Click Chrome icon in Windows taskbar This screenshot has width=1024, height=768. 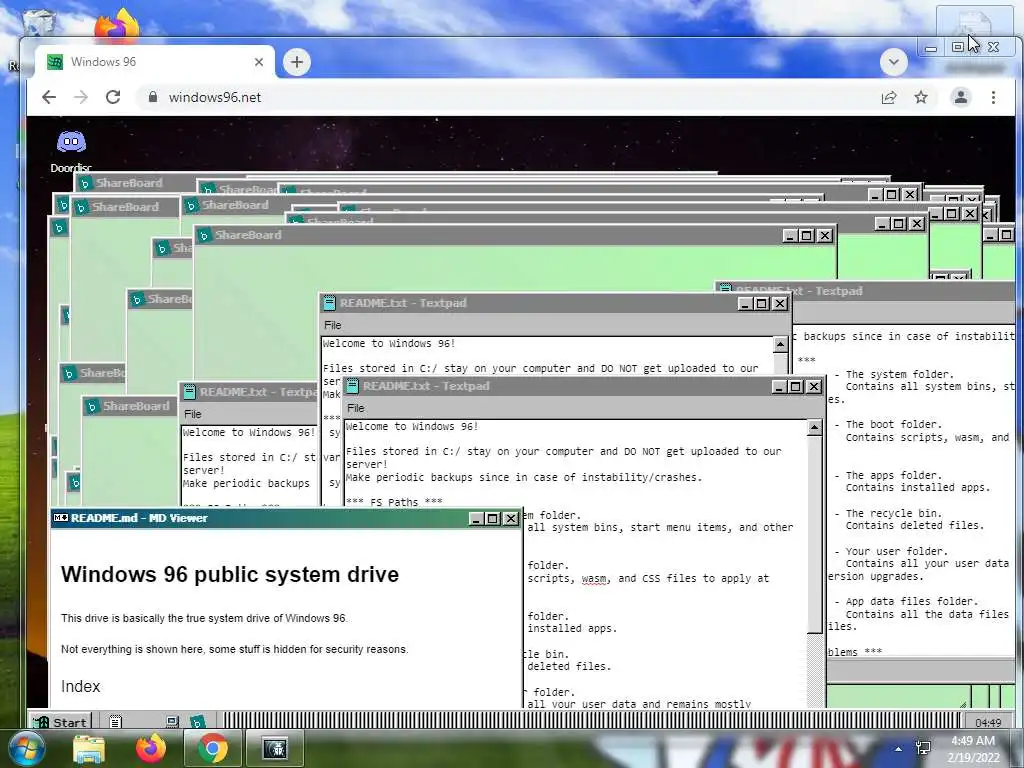[213, 748]
